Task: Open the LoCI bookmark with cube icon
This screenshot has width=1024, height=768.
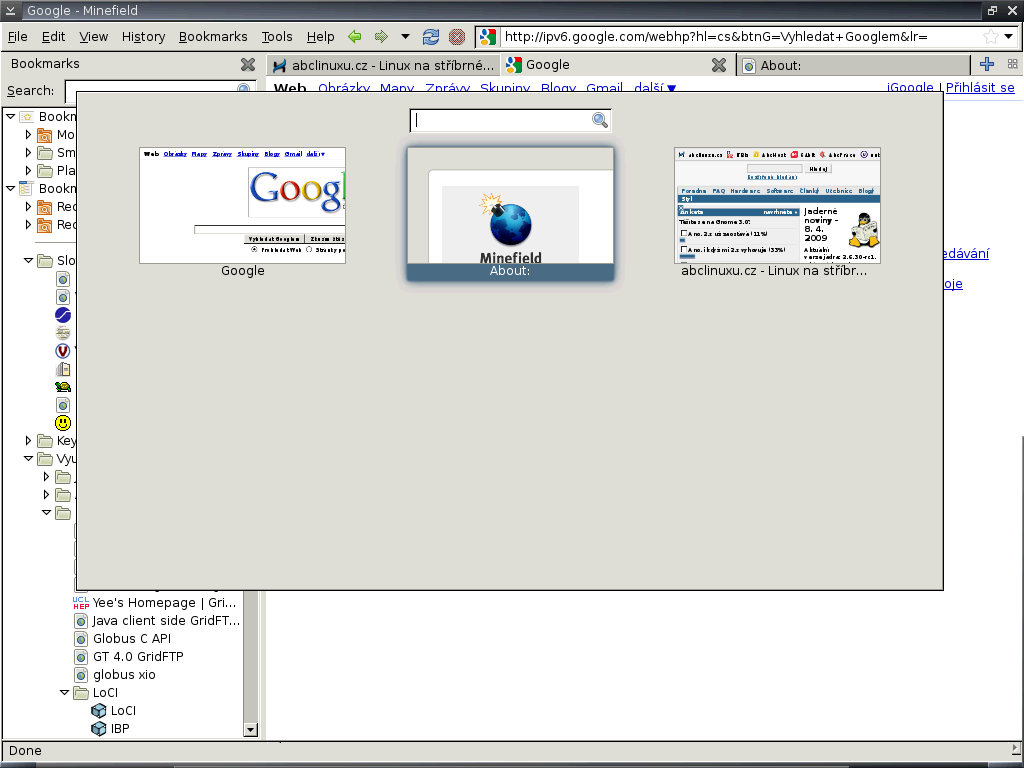Action: 123,711
